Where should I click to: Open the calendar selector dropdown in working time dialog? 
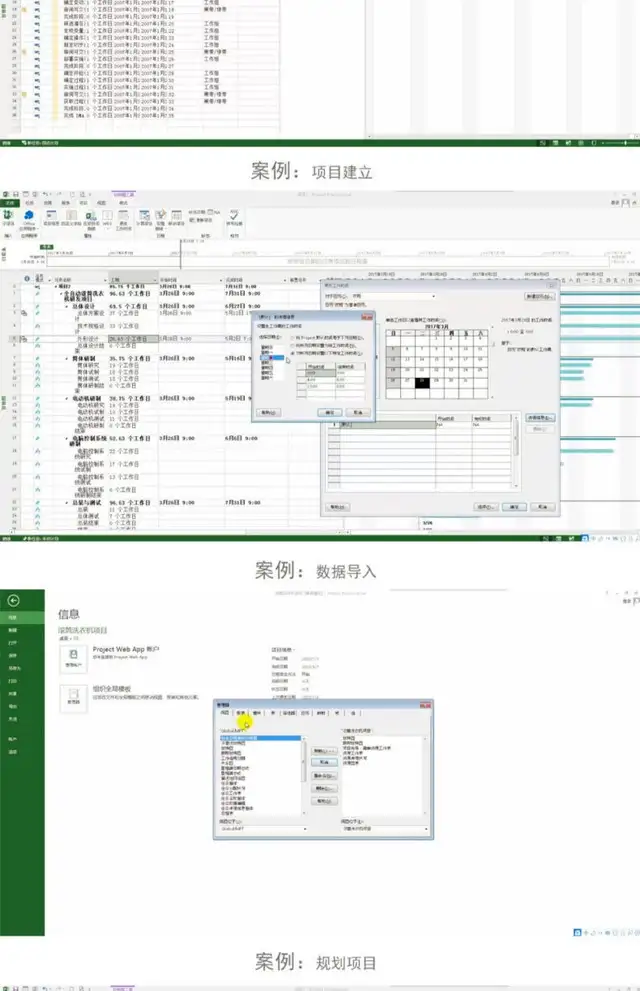click(x=433, y=296)
